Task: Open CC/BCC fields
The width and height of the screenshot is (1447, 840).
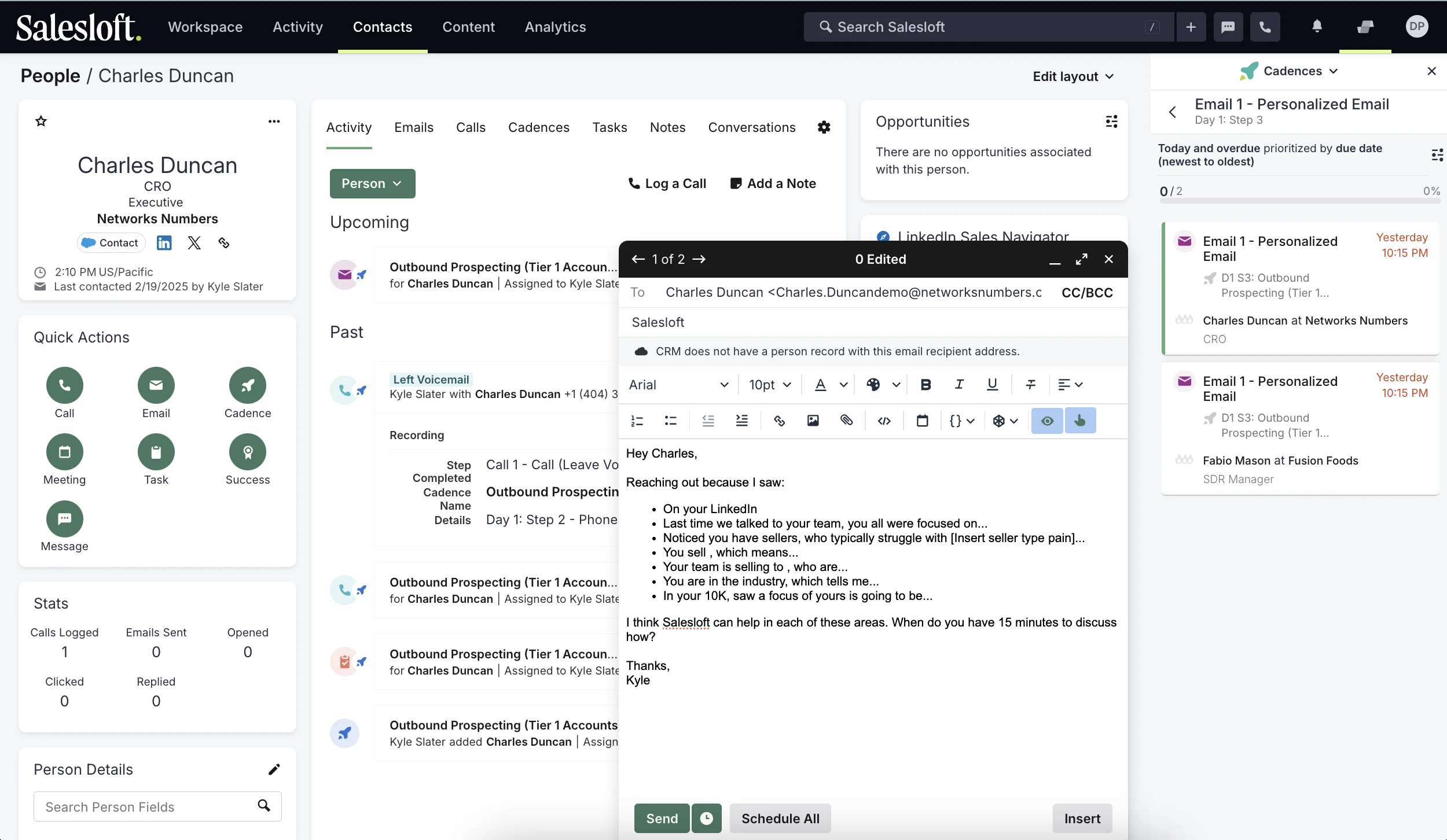Action: coord(1087,293)
